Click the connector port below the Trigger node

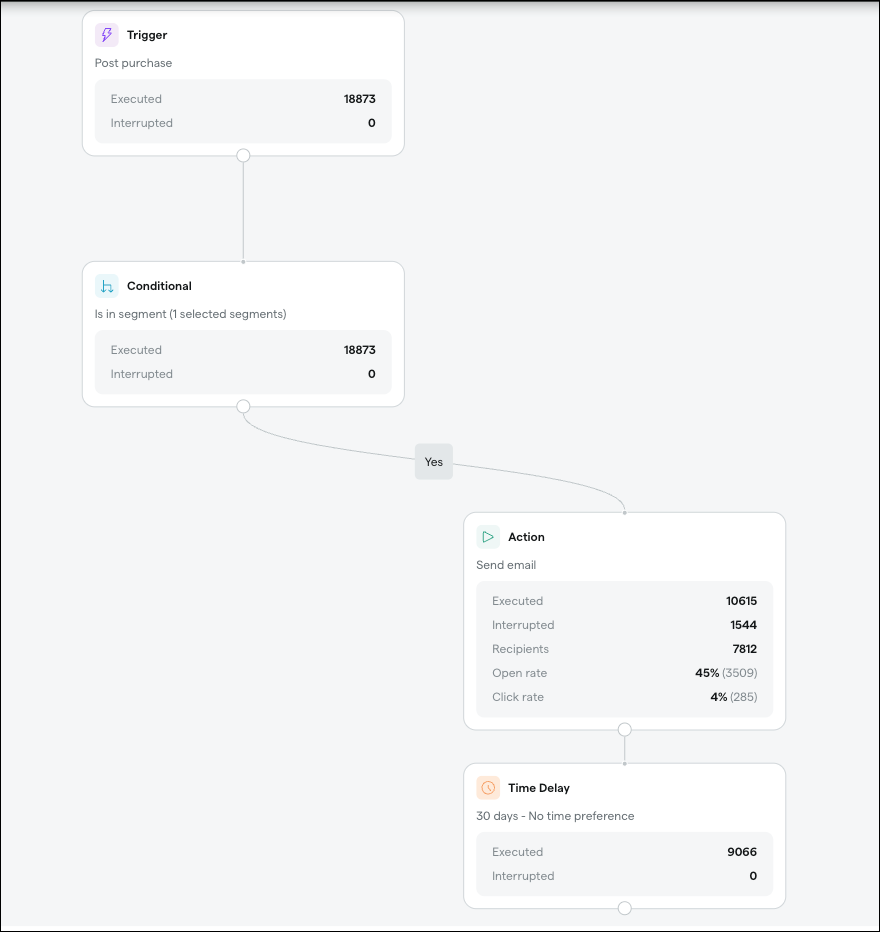click(x=243, y=155)
